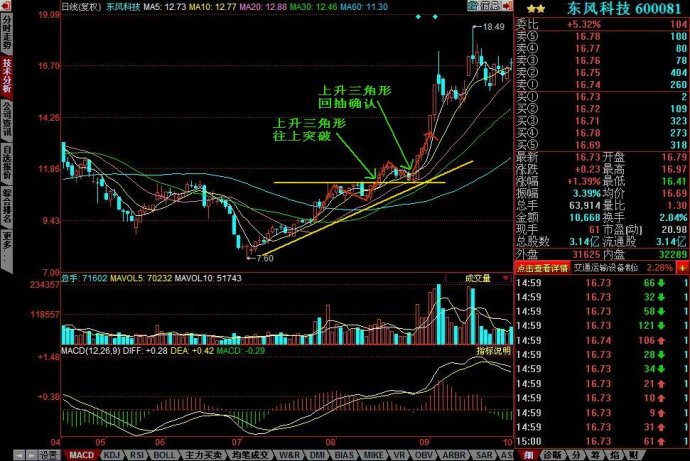This screenshot has height=461, width=690.
Task: Click the MACD(12,26,9) indicator label
Action: [x=91, y=351]
